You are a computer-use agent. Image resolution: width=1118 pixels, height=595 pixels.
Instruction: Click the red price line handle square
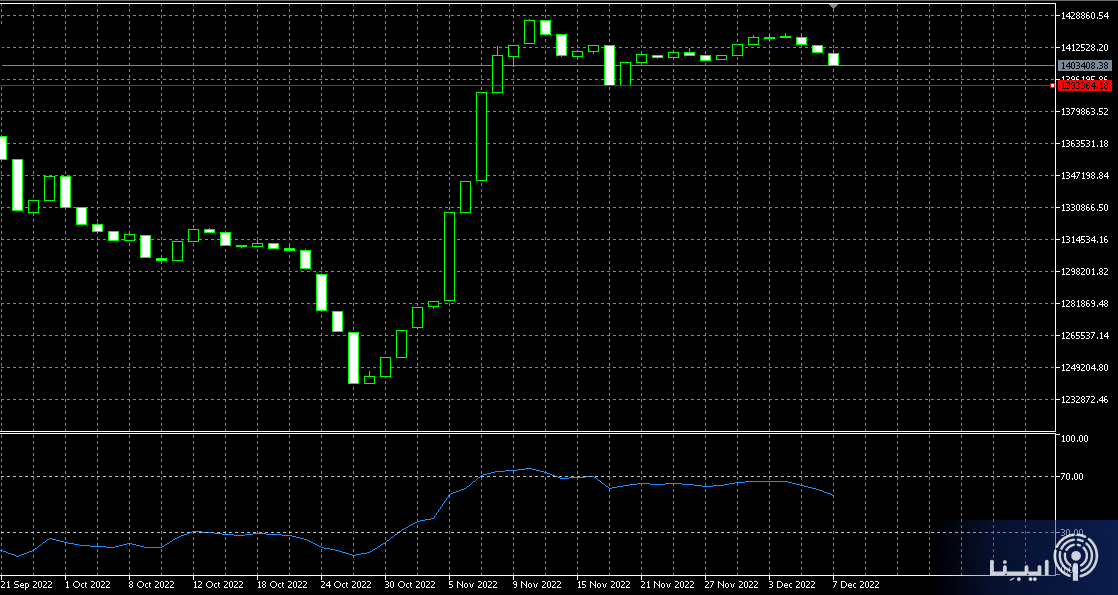[x=1052, y=85]
